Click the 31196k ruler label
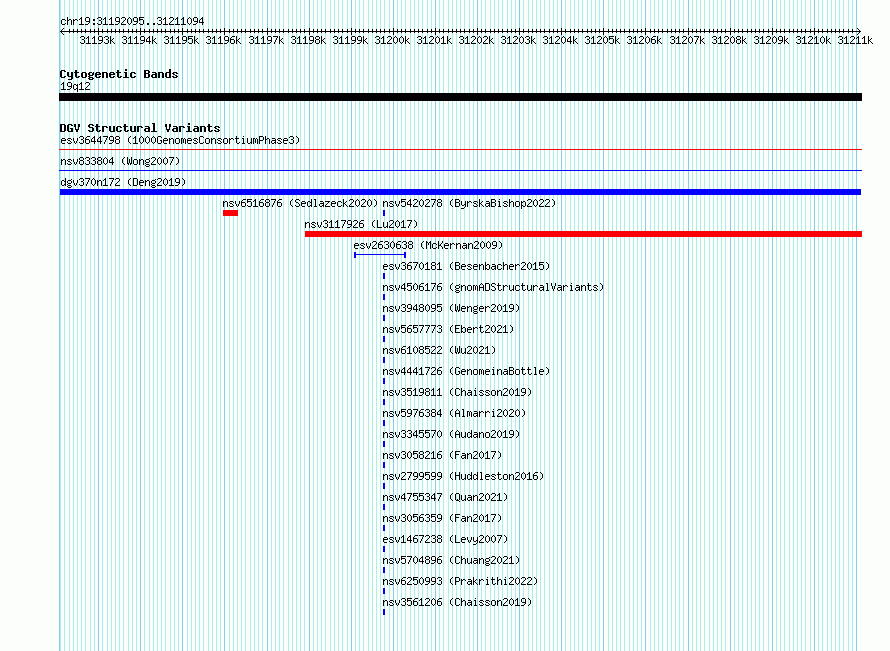Viewport: 890px width, 651px height. tap(223, 40)
